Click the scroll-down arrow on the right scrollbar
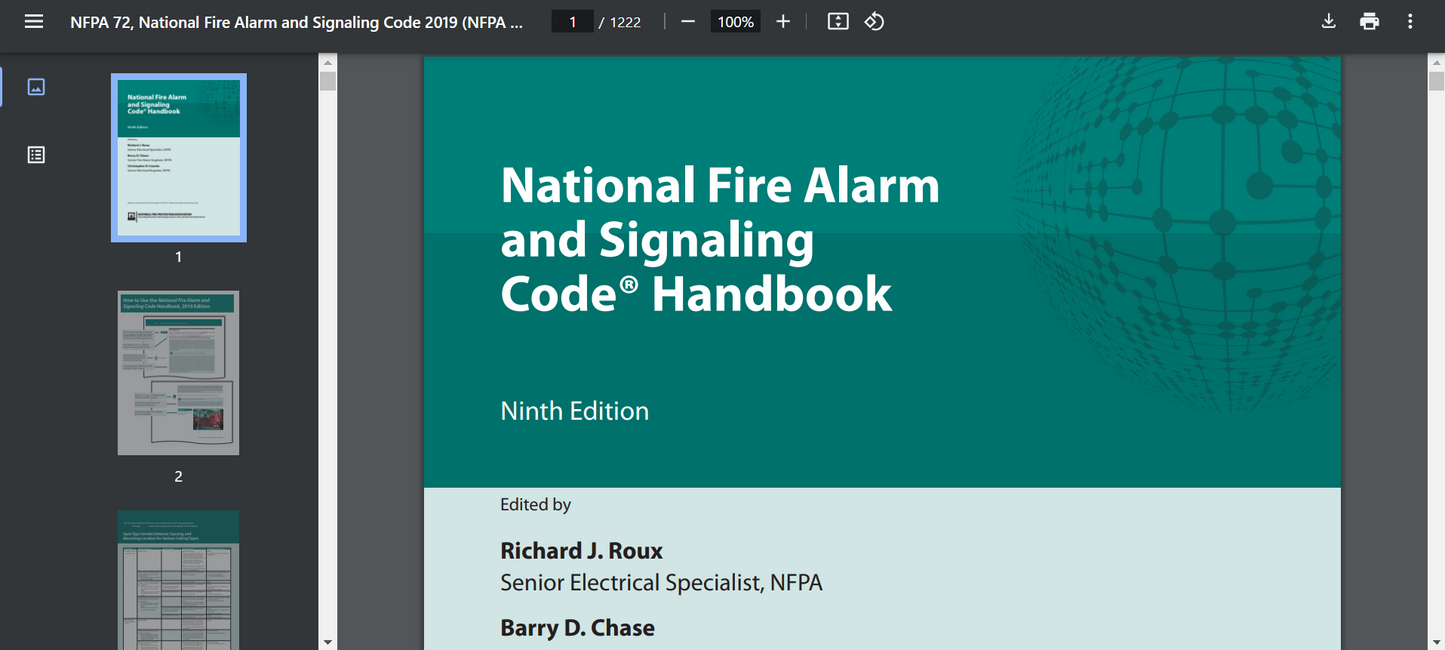1445x650 pixels. point(1437,641)
